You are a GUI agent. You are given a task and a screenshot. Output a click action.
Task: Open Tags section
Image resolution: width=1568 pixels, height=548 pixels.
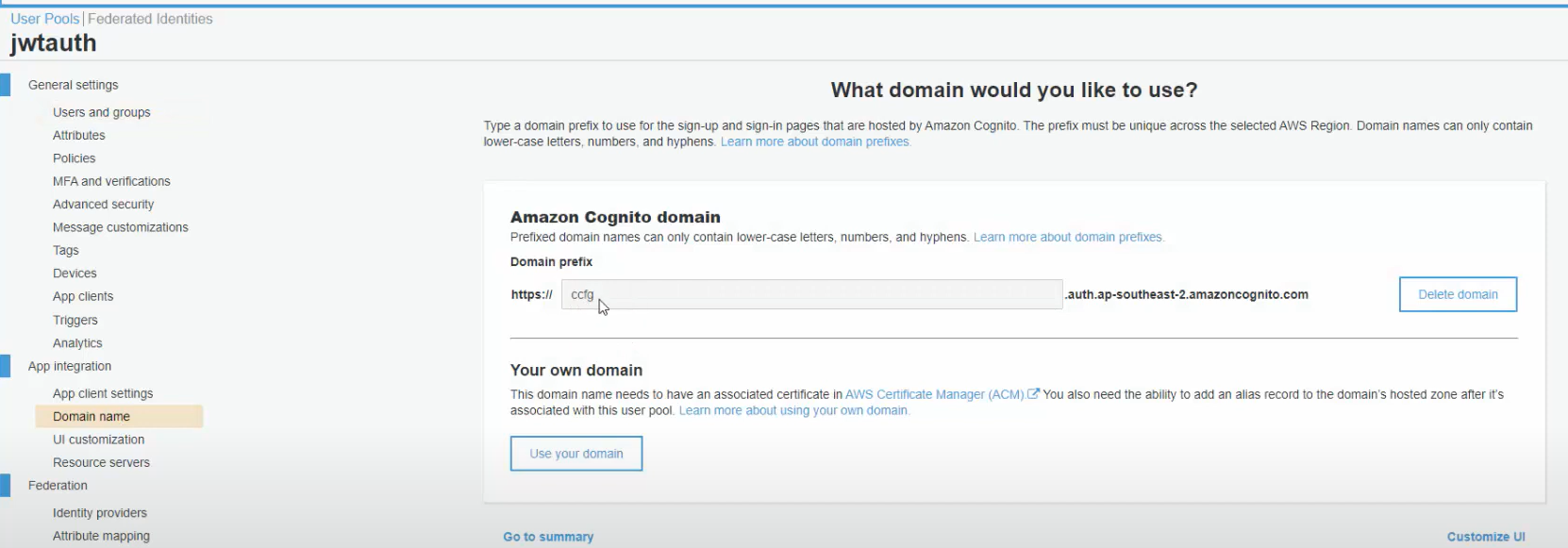(66, 250)
